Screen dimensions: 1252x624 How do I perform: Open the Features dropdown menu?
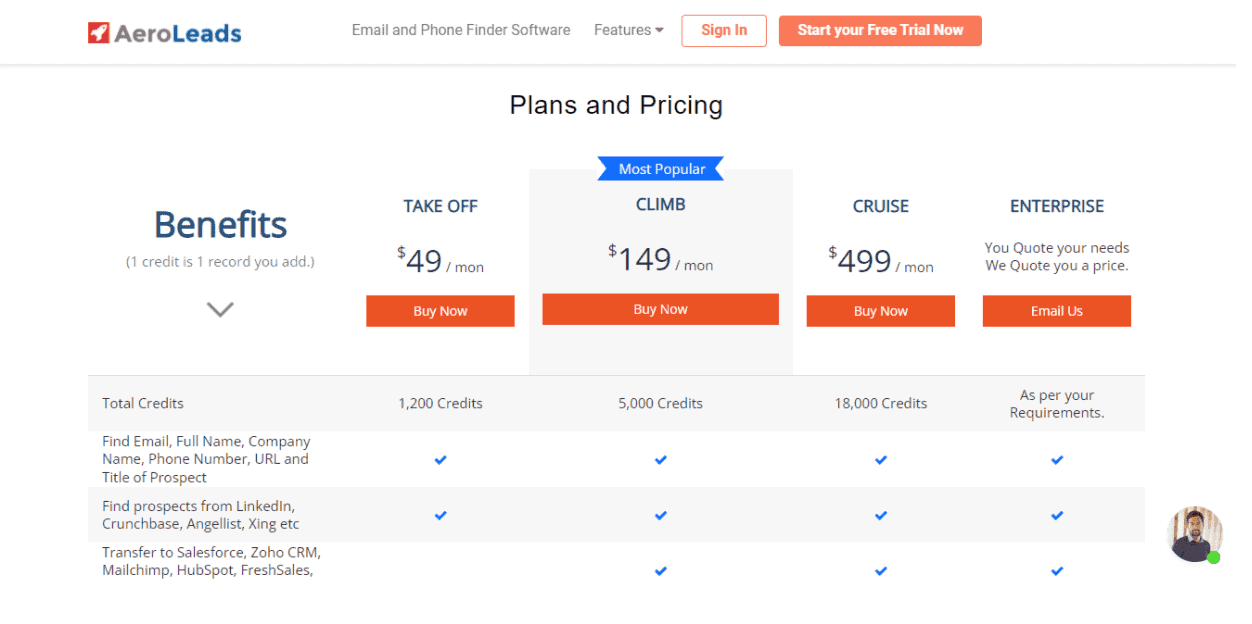[629, 30]
